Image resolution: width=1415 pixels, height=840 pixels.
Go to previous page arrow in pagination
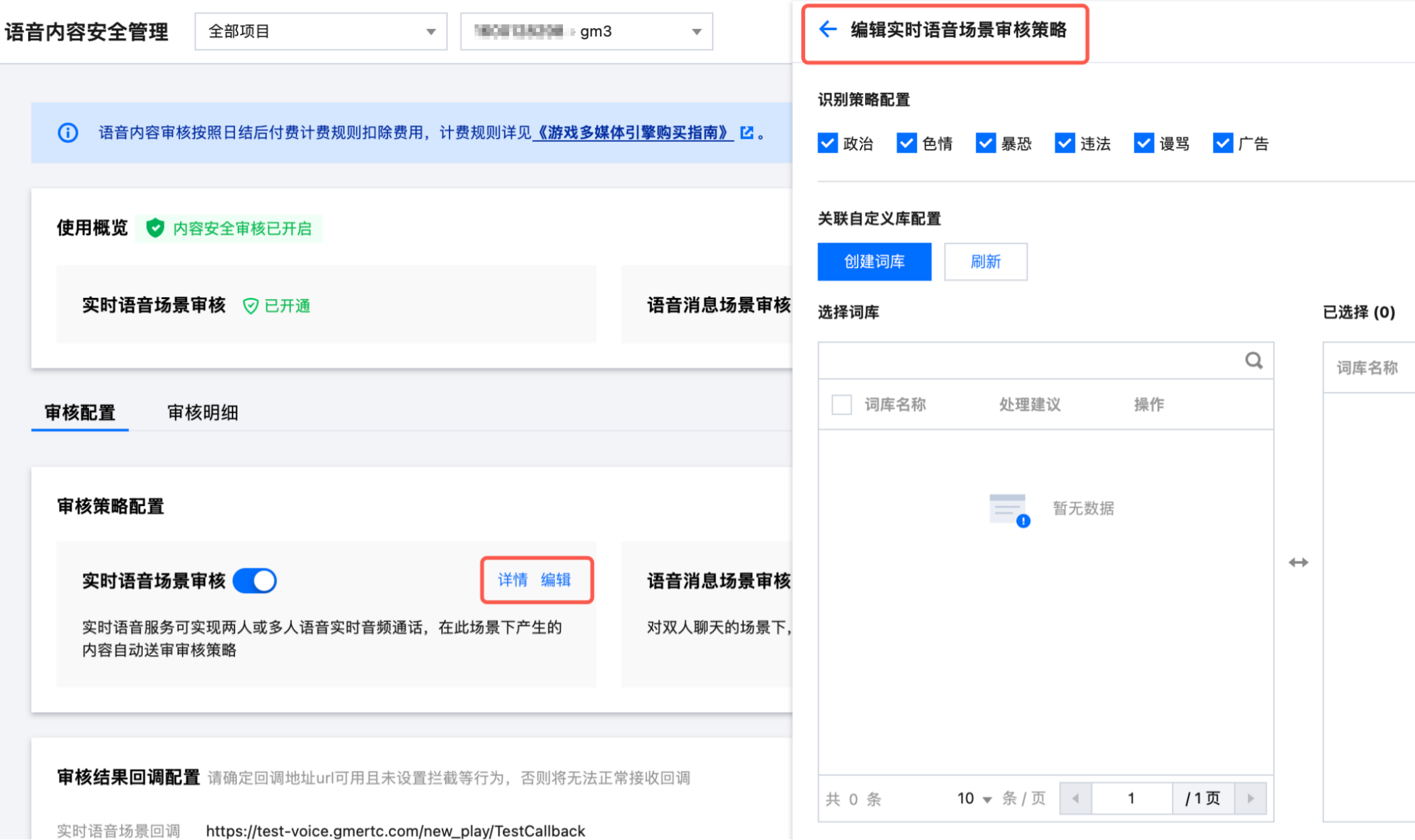1076,798
